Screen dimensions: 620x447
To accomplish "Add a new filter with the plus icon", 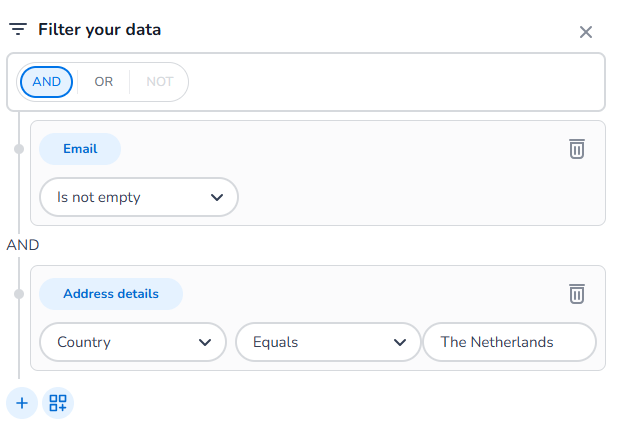I will pyautogui.click(x=22, y=403).
